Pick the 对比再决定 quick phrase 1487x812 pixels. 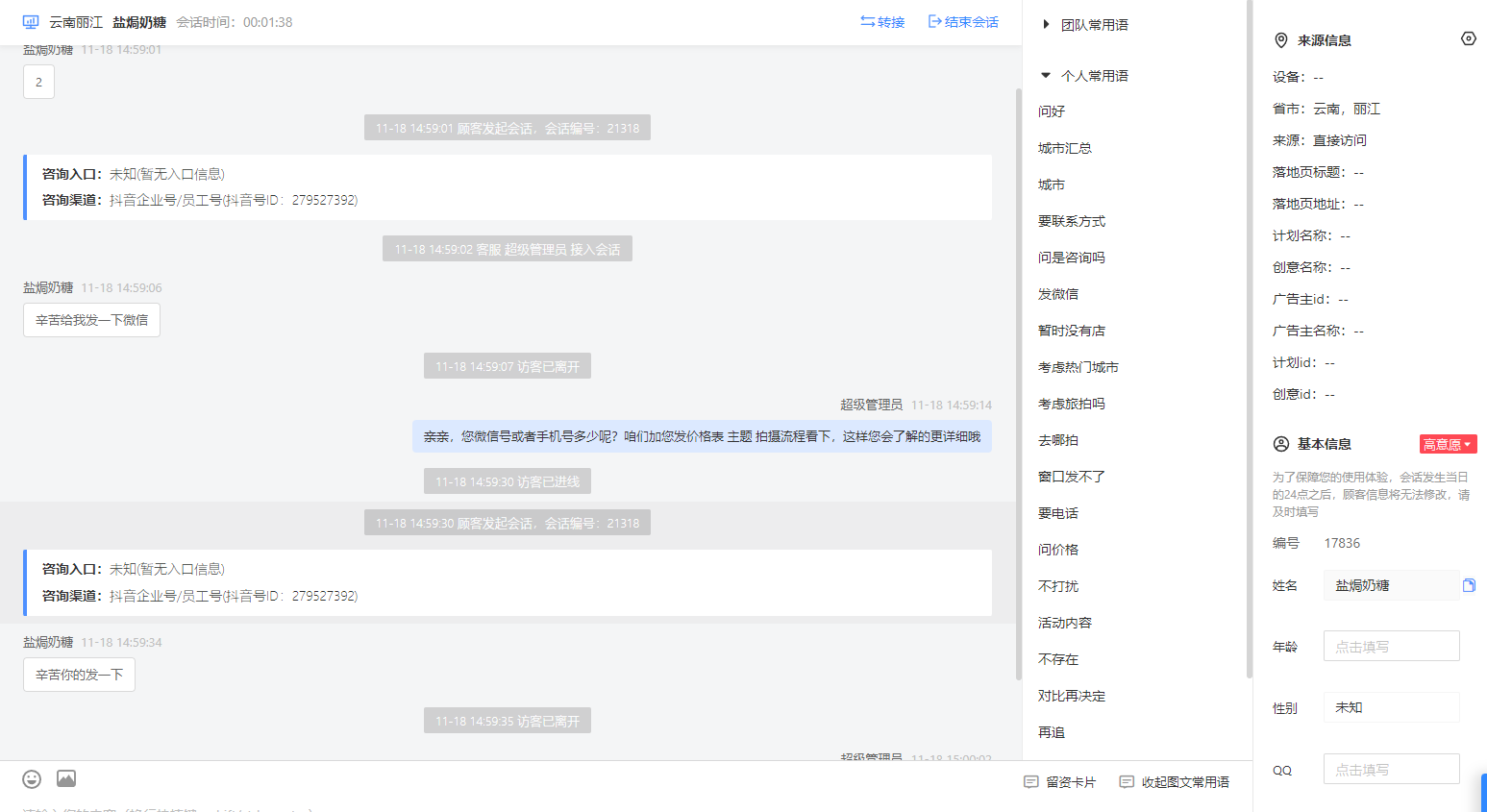coord(1072,696)
